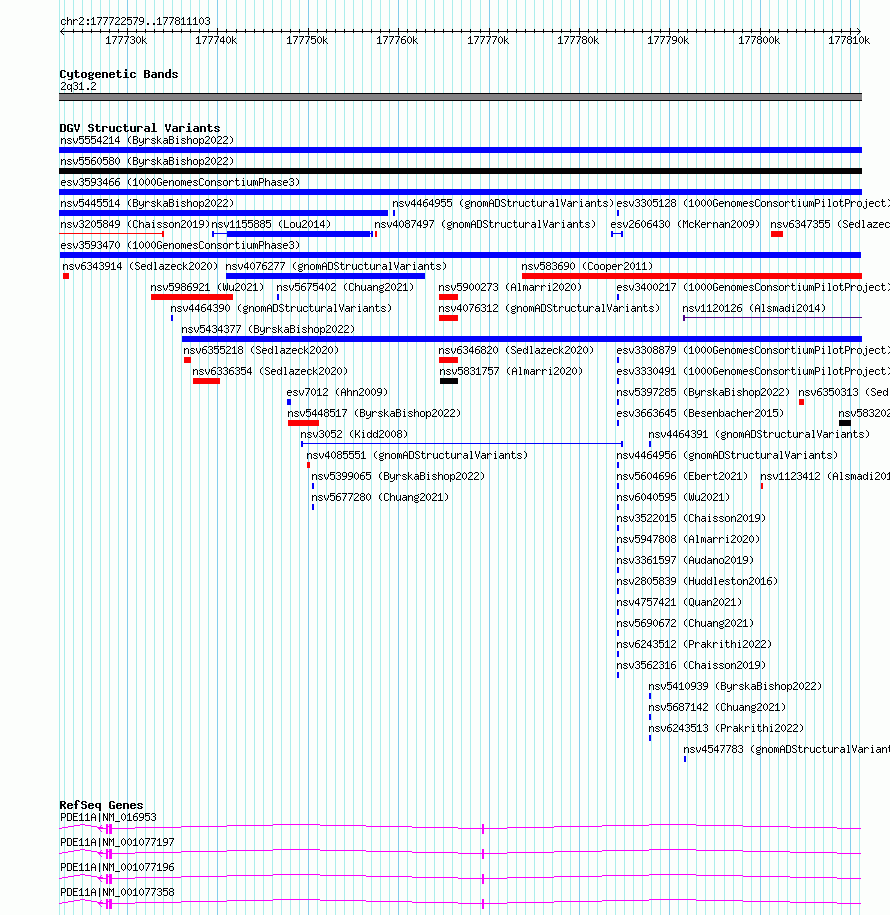Select the red nsv6347355 variant marker
Viewport: 890px width, 915px height.
pyautogui.click(x=777, y=234)
